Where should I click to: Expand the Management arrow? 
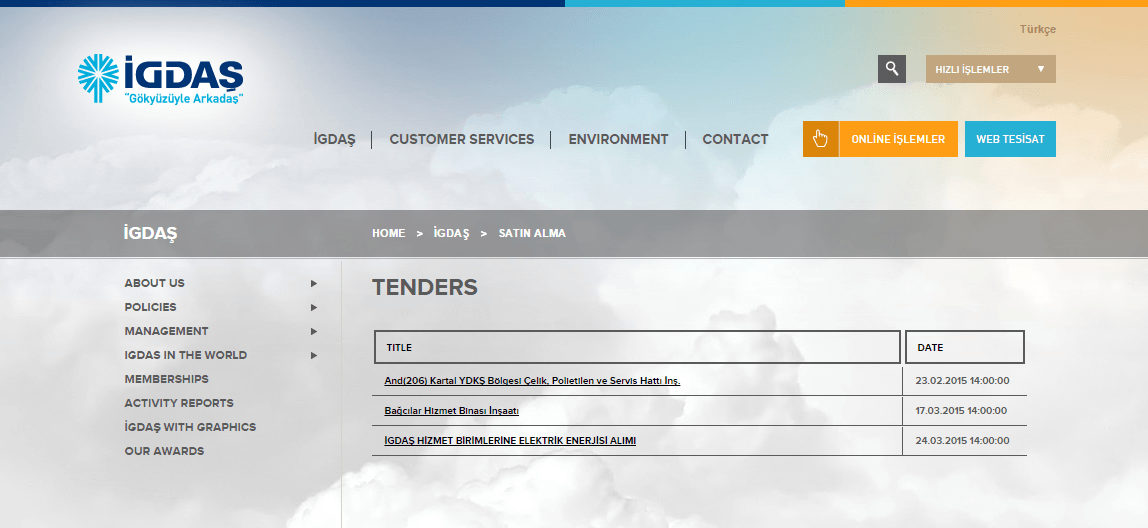tap(313, 332)
